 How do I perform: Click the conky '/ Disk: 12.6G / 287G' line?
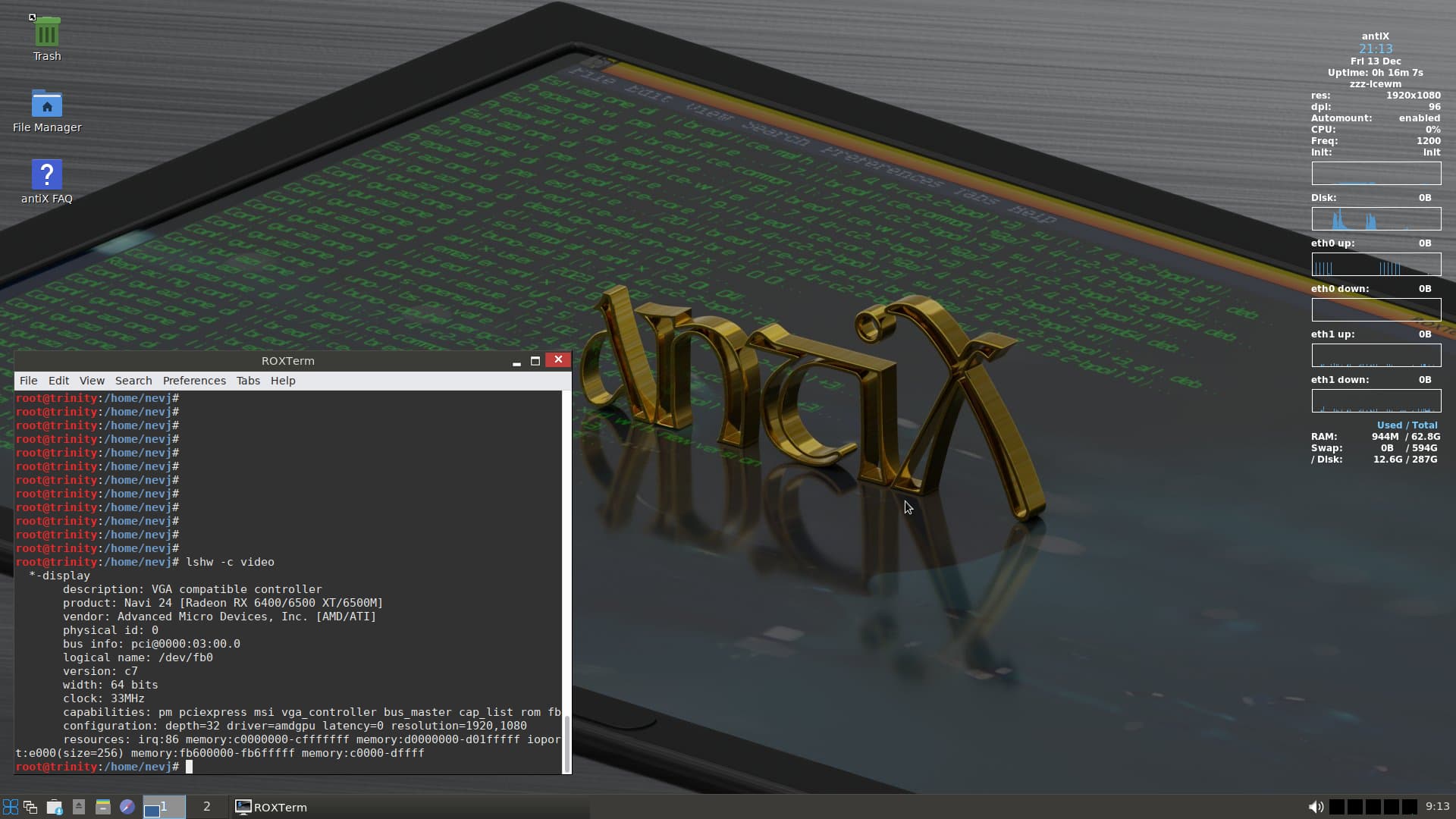click(x=1375, y=460)
